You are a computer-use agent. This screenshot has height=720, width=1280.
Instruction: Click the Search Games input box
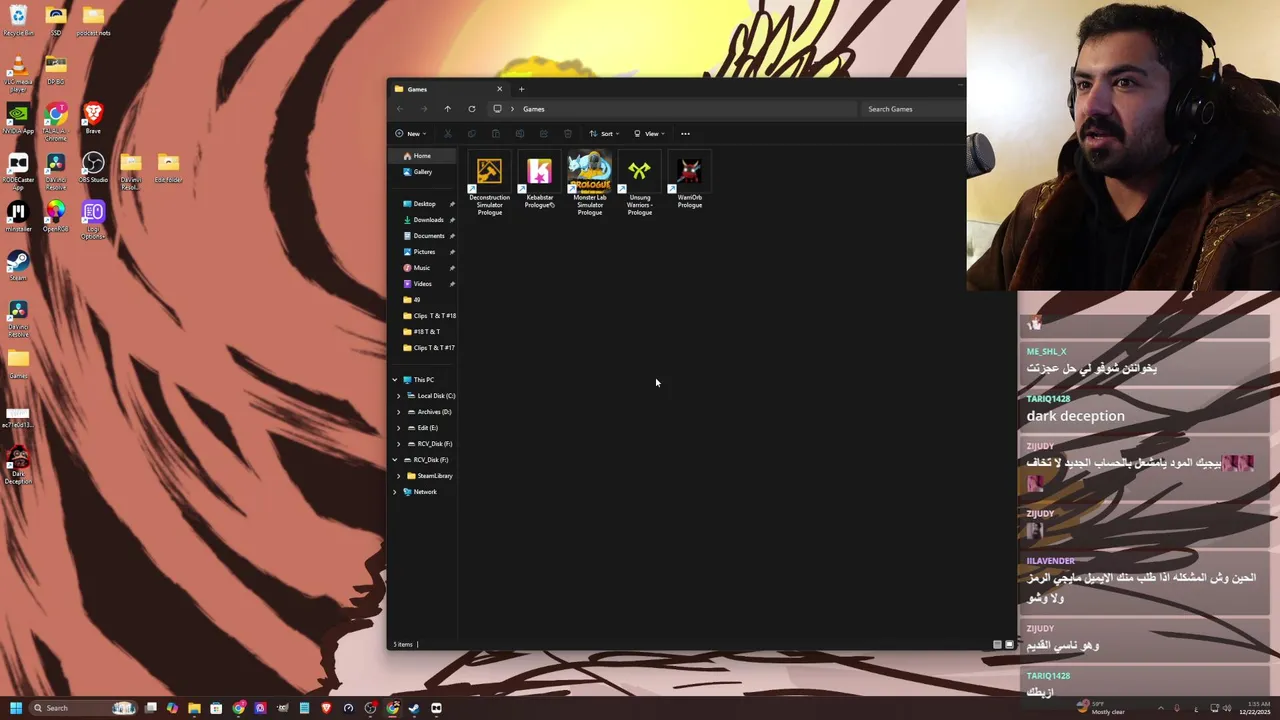click(915, 109)
